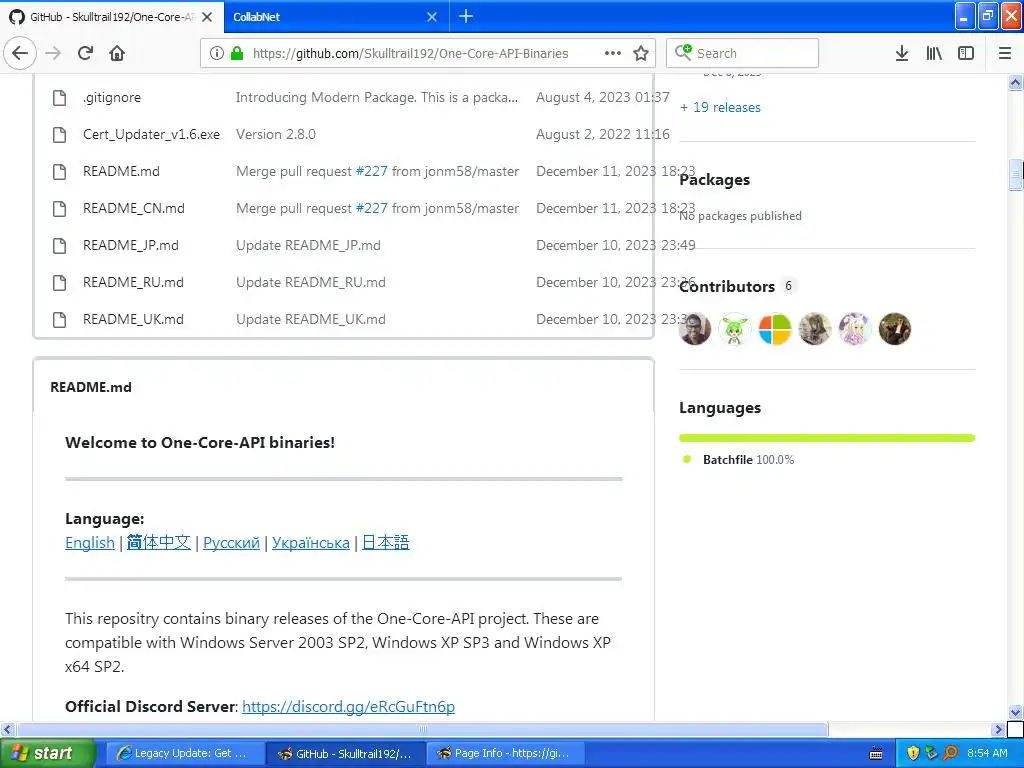
Task: Show site information icon in address bar
Action: tap(216, 53)
